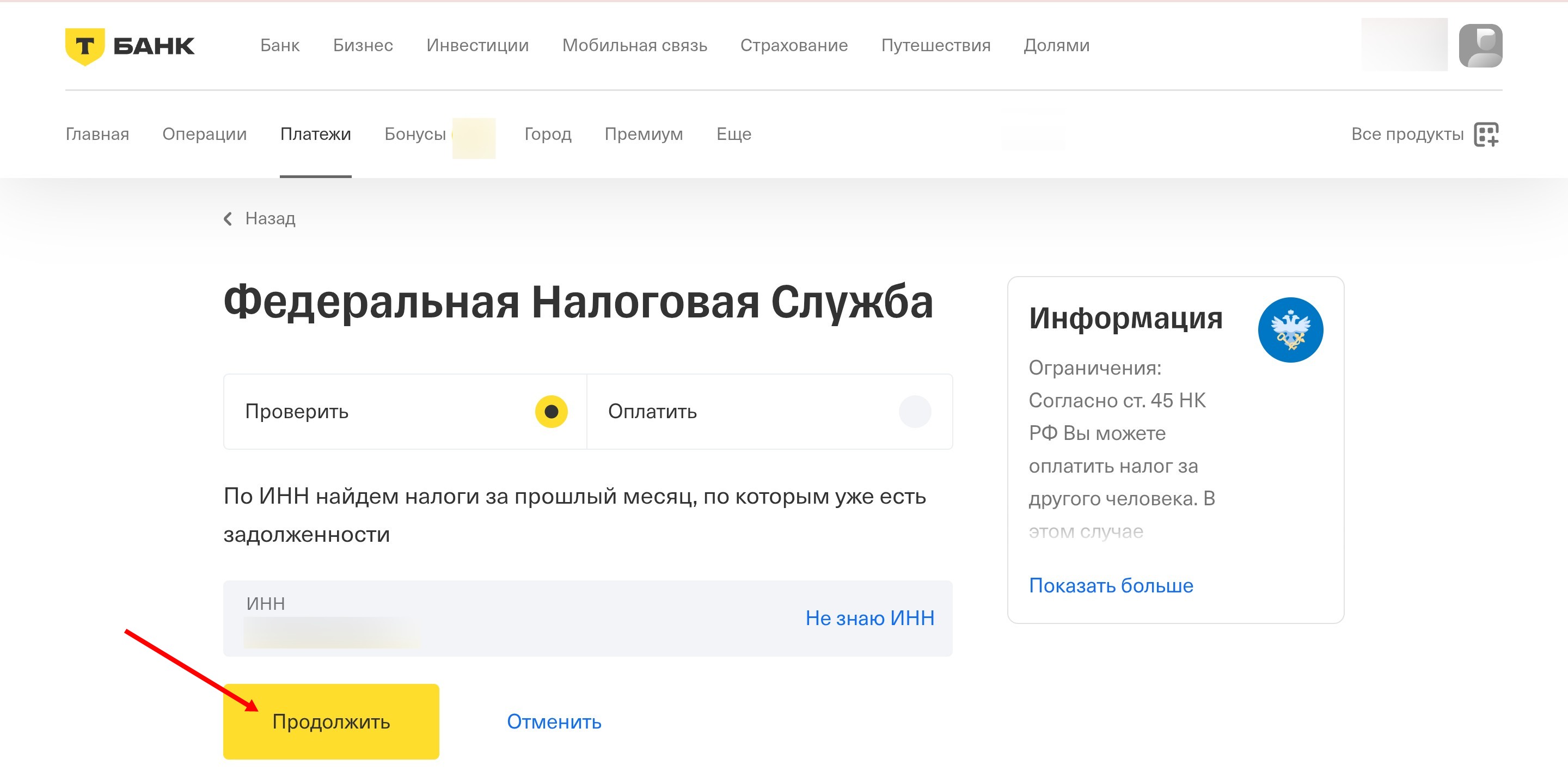This screenshot has height=777, width=1568.
Task: Expand the Еще menu
Action: pyautogui.click(x=733, y=134)
